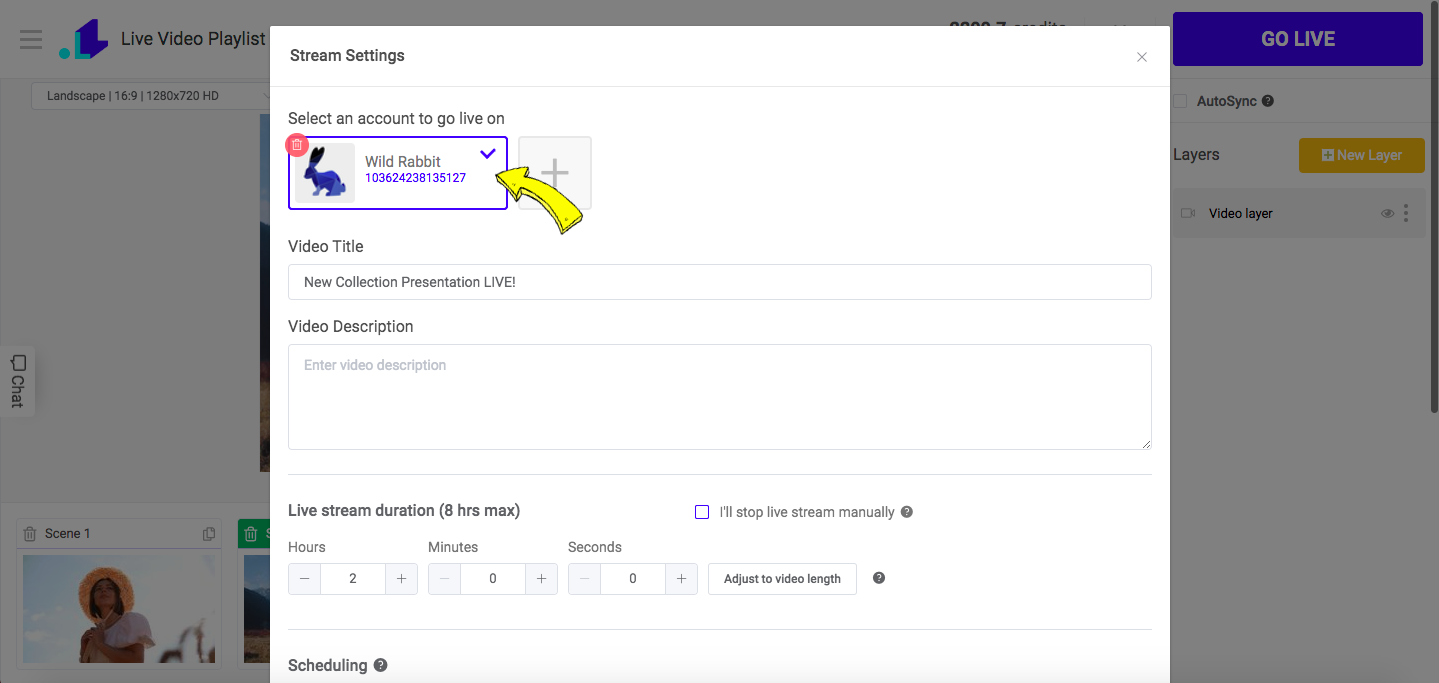Click the Video Description text area
The image size is (1439, 683).
[x=720, y=397]
